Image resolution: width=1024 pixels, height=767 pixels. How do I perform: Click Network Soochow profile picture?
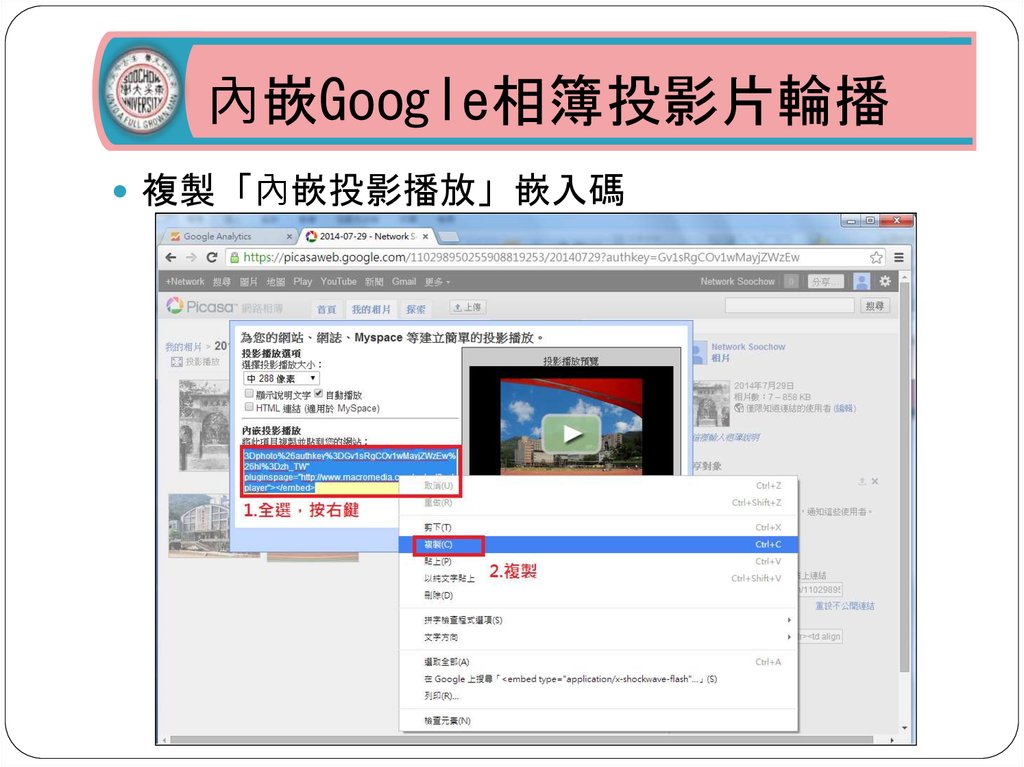(x=699, y=353)
